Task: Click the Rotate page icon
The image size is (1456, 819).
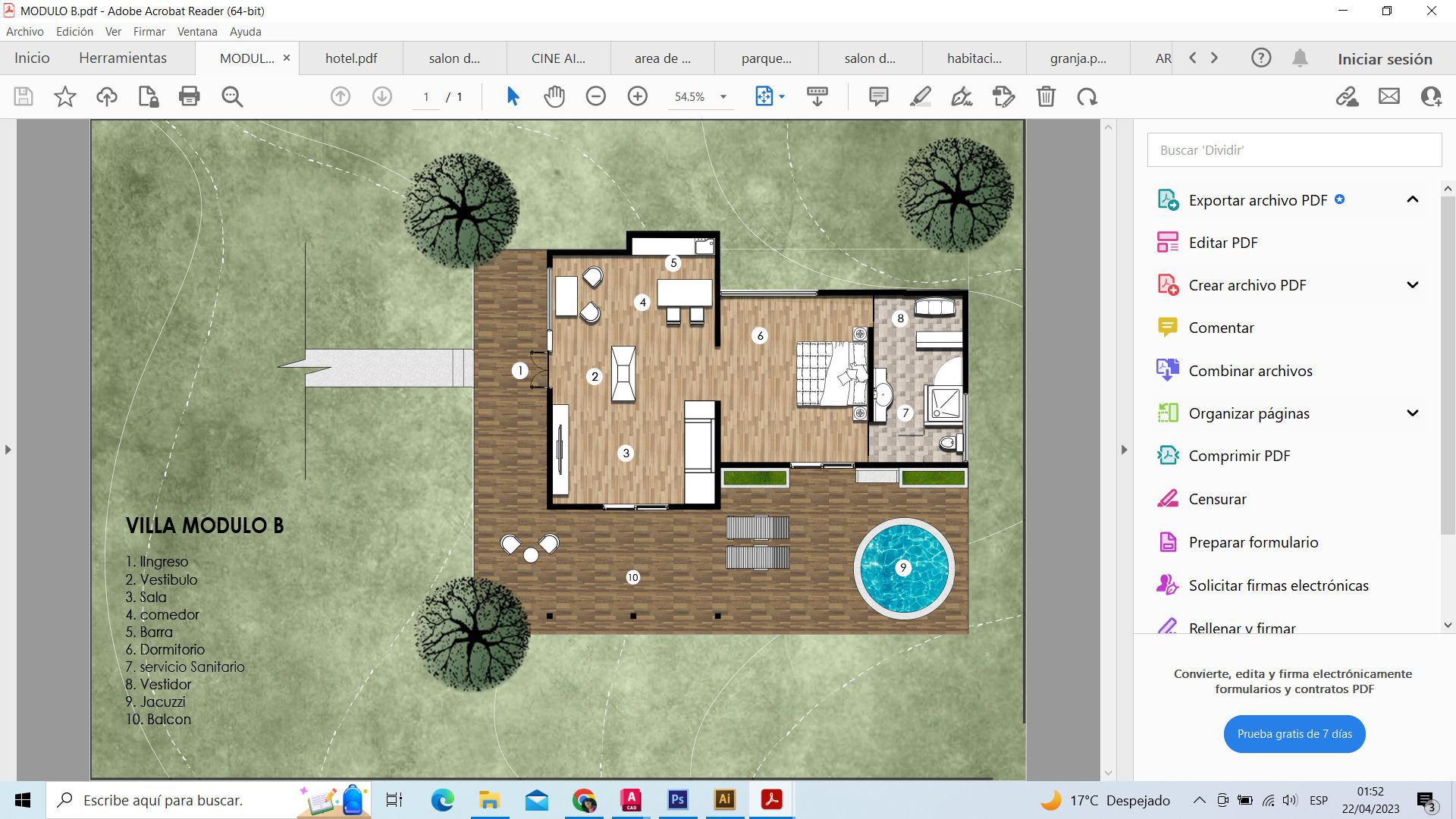Action: point(1087,96)
